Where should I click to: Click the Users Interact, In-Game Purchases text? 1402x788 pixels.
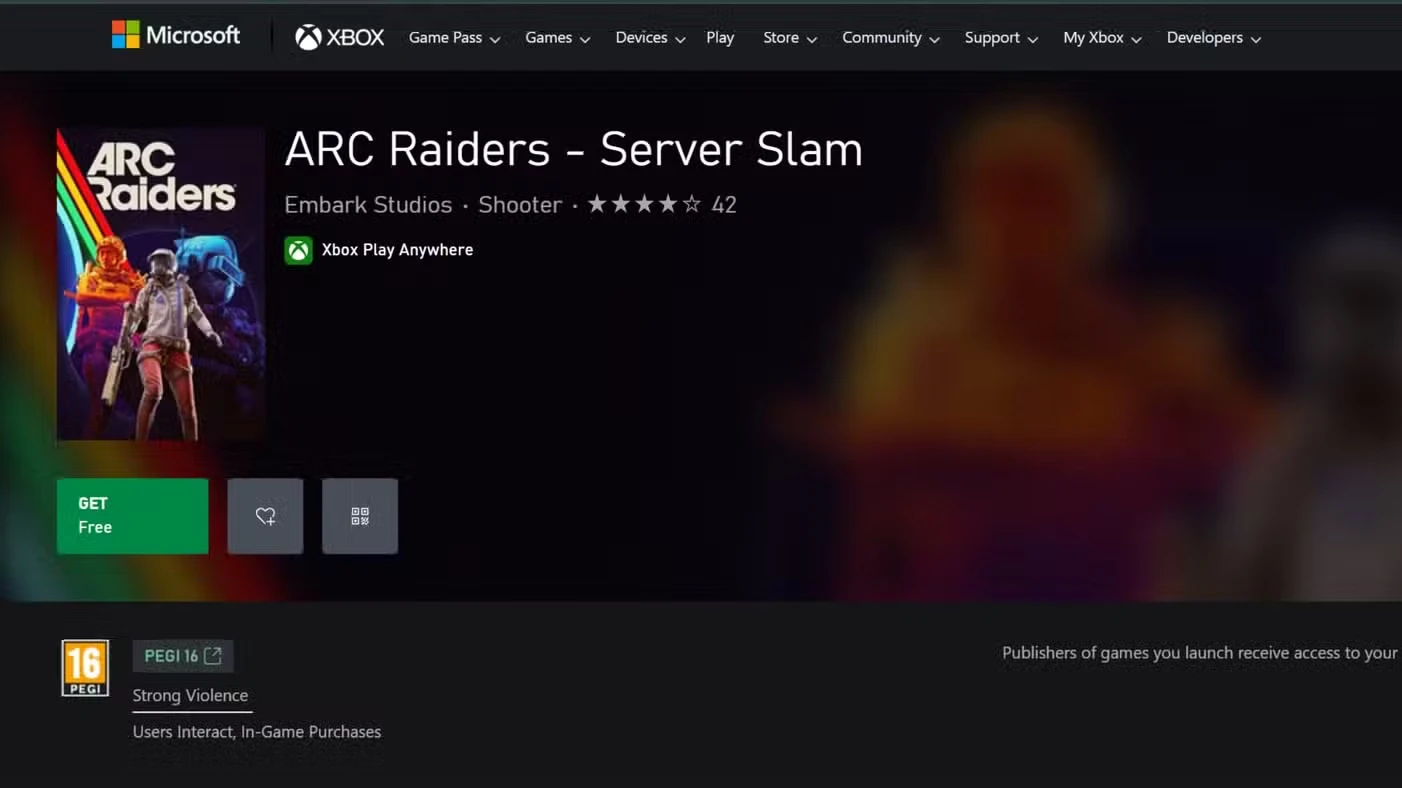pos(257,732)
